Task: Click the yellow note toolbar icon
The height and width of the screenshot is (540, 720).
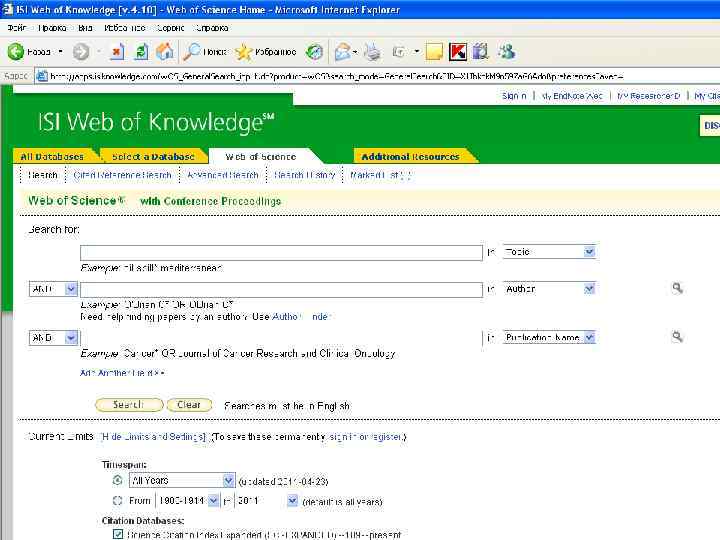Action: (434, 52)
